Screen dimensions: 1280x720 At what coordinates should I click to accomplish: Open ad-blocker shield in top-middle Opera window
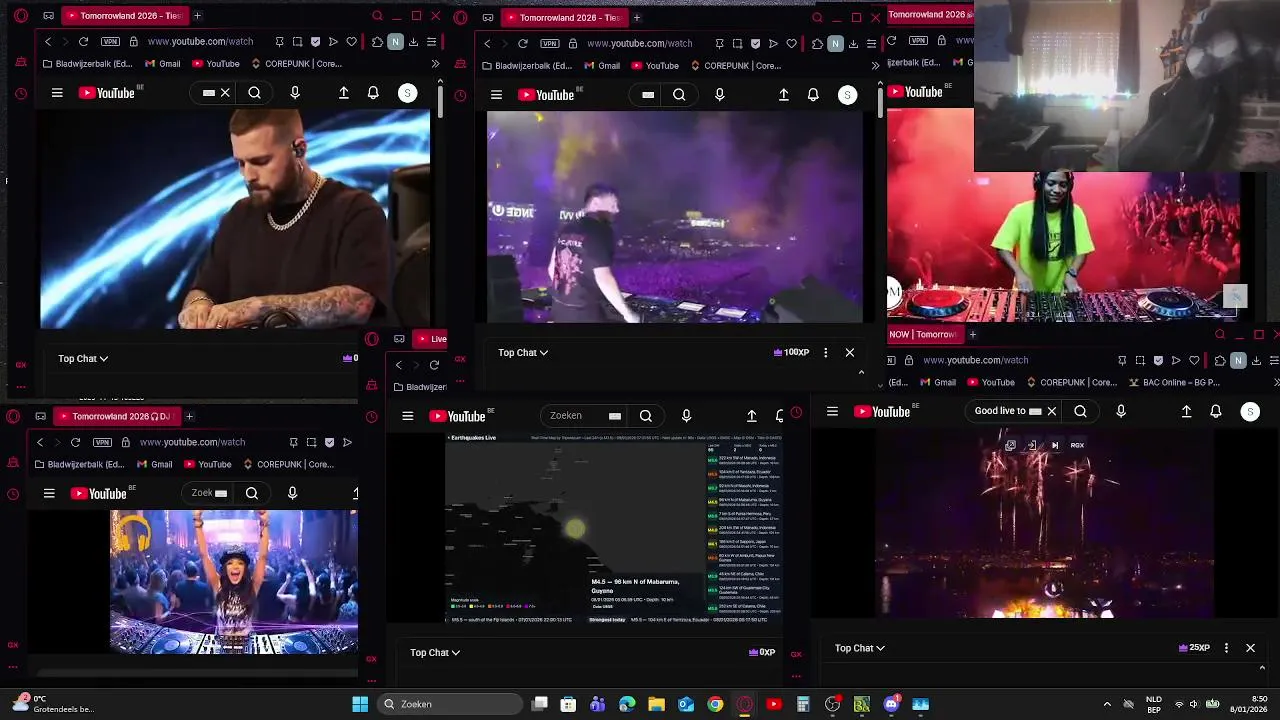click(755, 44)
